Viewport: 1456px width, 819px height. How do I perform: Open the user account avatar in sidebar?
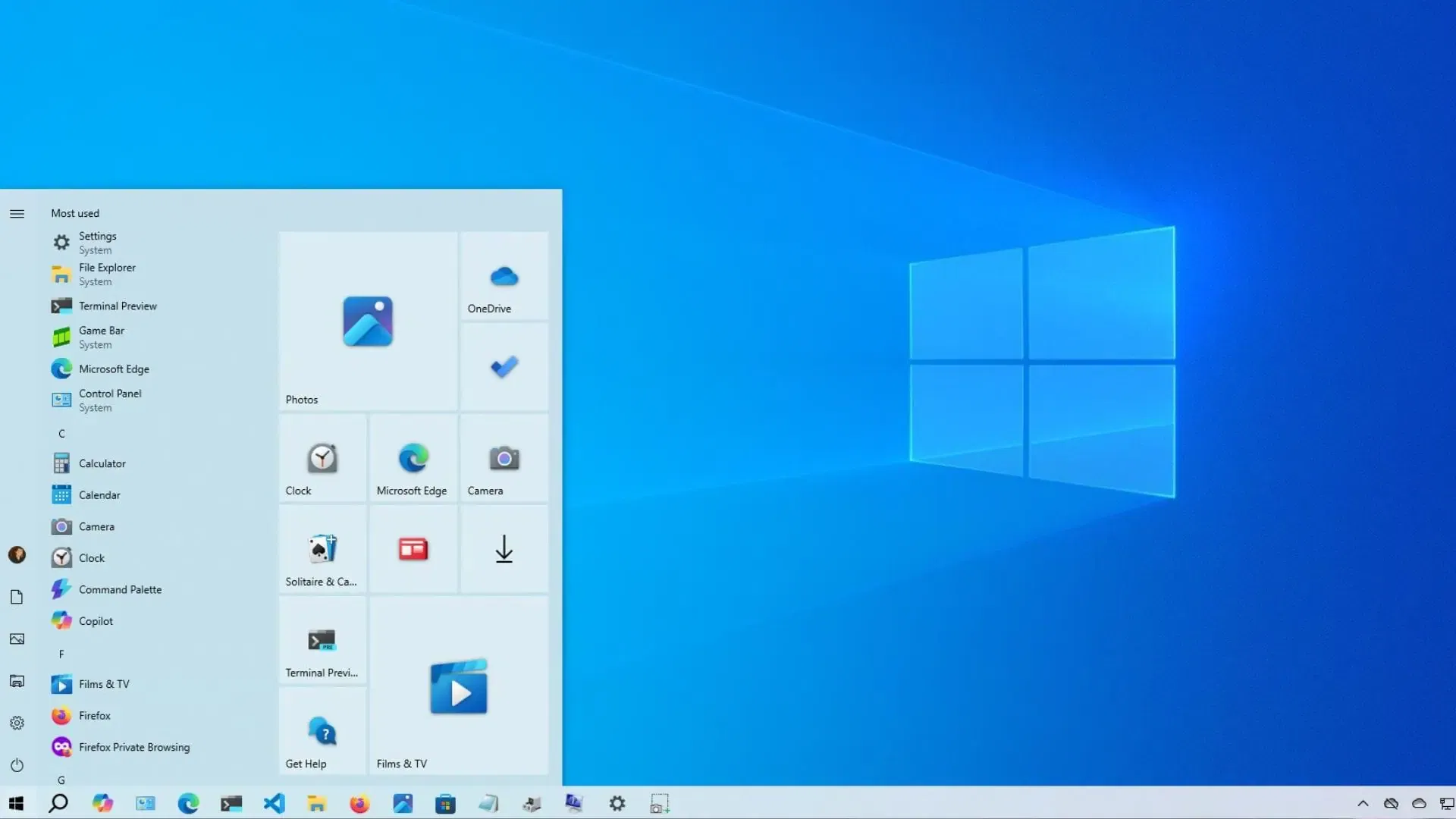point(17,555)
